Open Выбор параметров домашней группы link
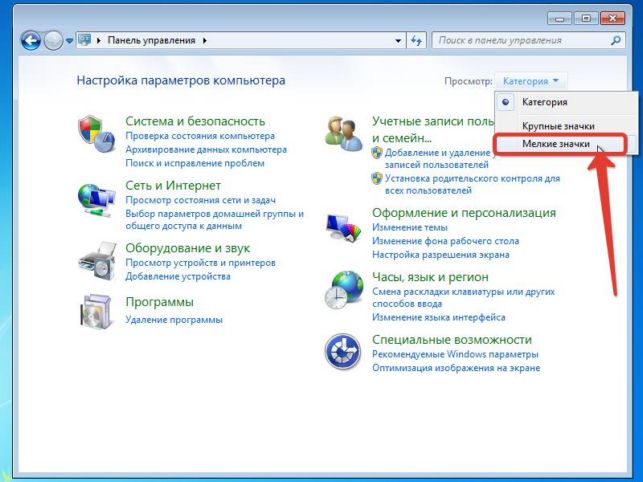643x482 pixels. [x=214, y=220]
